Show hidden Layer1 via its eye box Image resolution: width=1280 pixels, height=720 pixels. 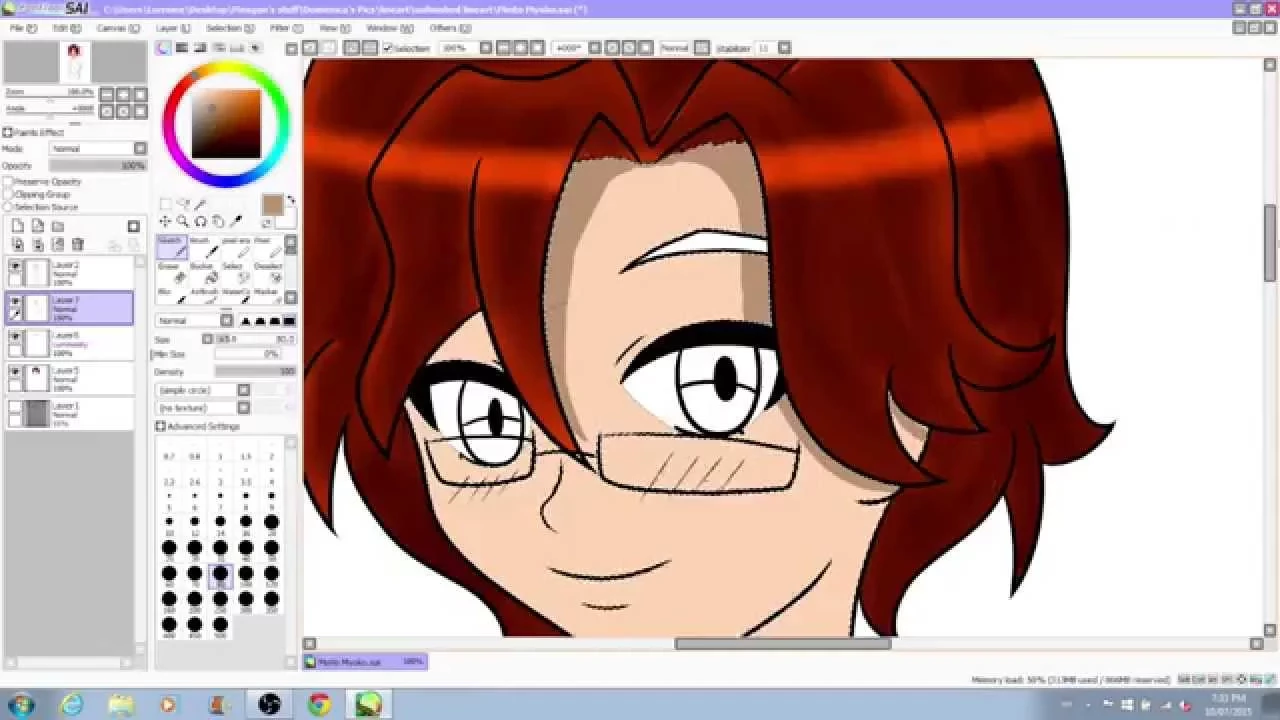coord(15,407)
